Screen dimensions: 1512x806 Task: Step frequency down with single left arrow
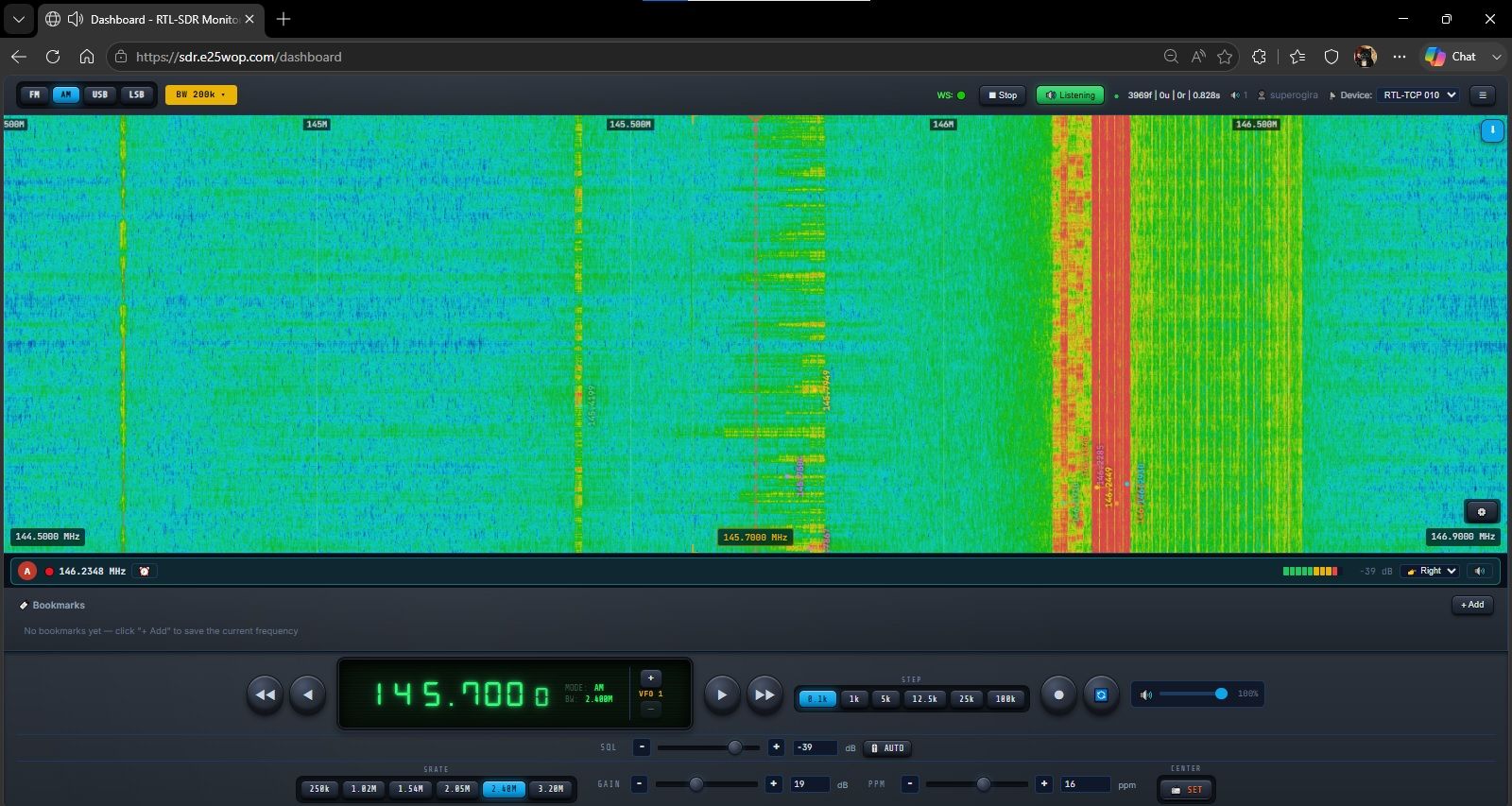[308, 695]
